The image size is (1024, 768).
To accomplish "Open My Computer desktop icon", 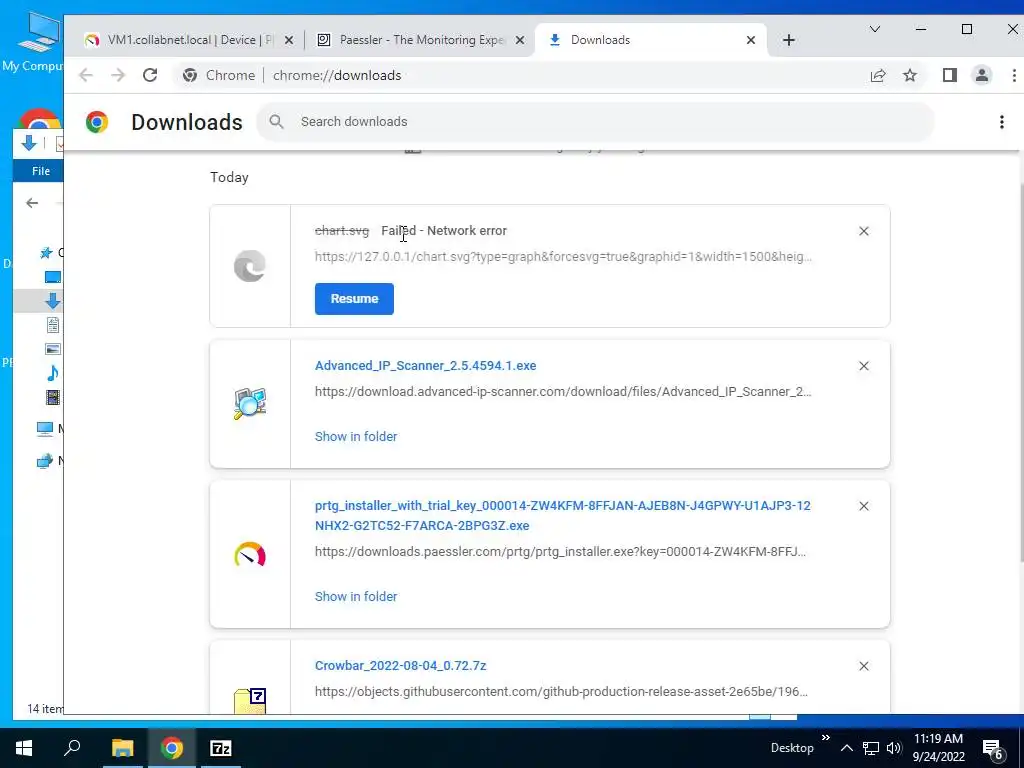I will click(33, 43).
